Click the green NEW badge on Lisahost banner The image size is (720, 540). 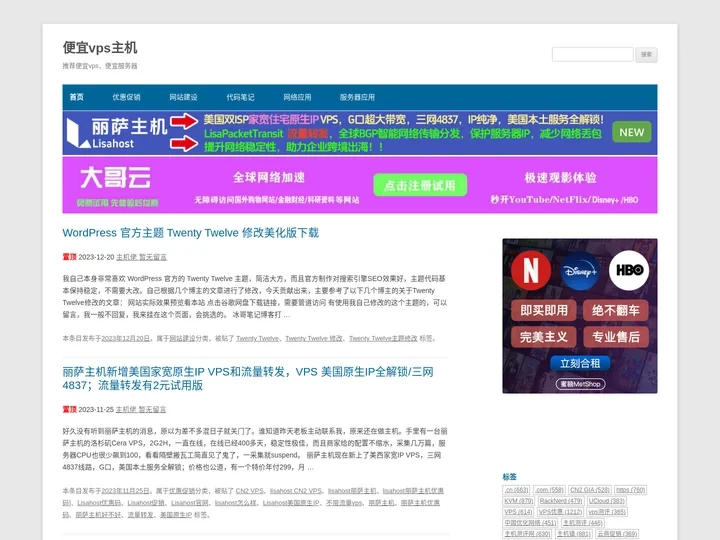click(x=631, y=132)
